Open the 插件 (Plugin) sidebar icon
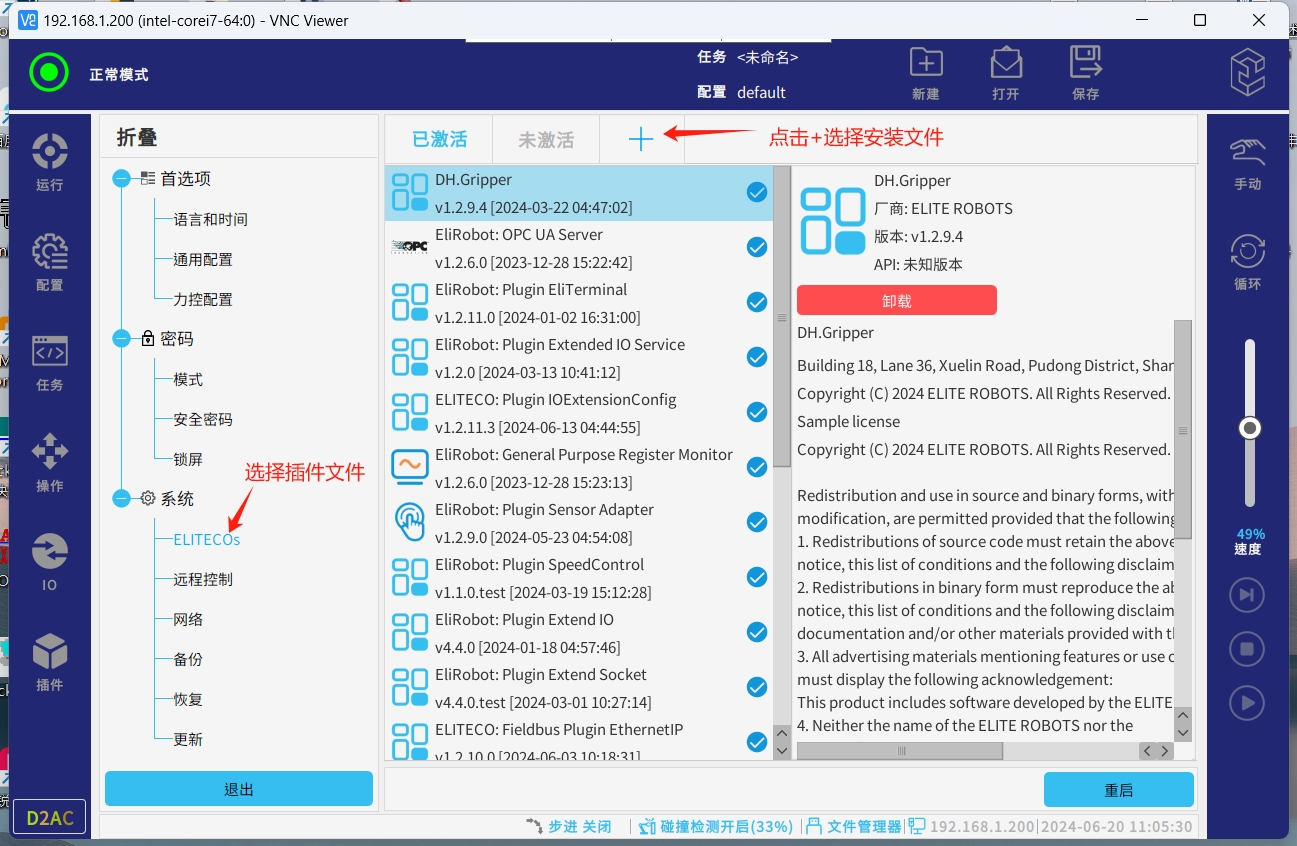The width and height of the screenshot is (1297, 846). pyautogui.click(x=49, y=661)
